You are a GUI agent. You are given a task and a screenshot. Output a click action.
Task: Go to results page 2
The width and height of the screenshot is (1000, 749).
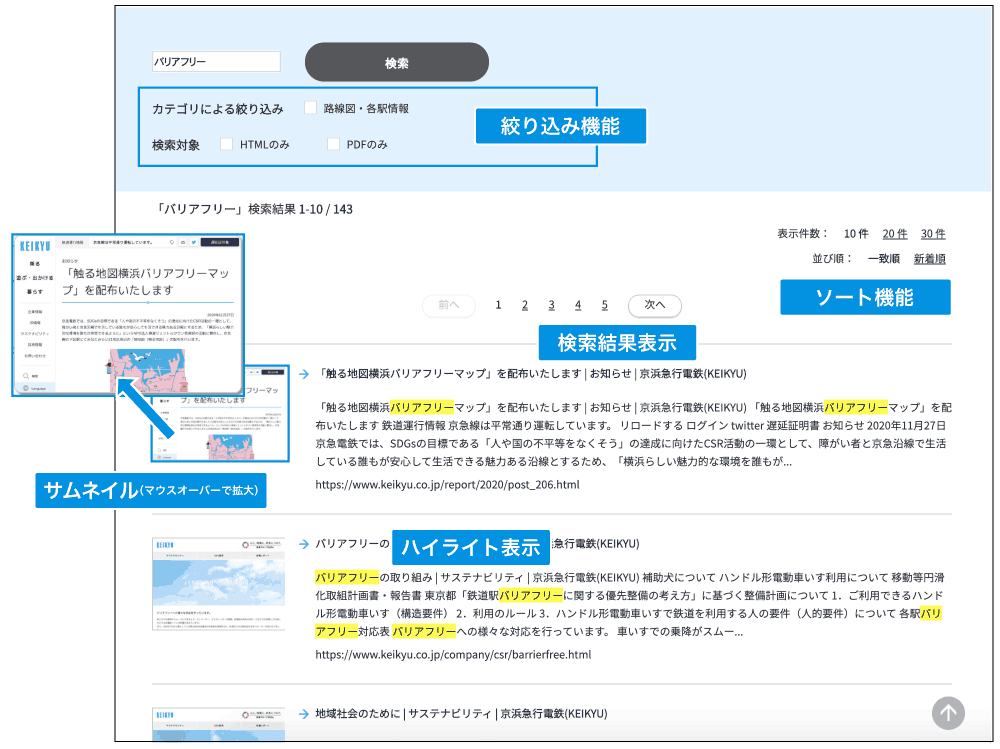pyautogui.click(x=525, y=306)
